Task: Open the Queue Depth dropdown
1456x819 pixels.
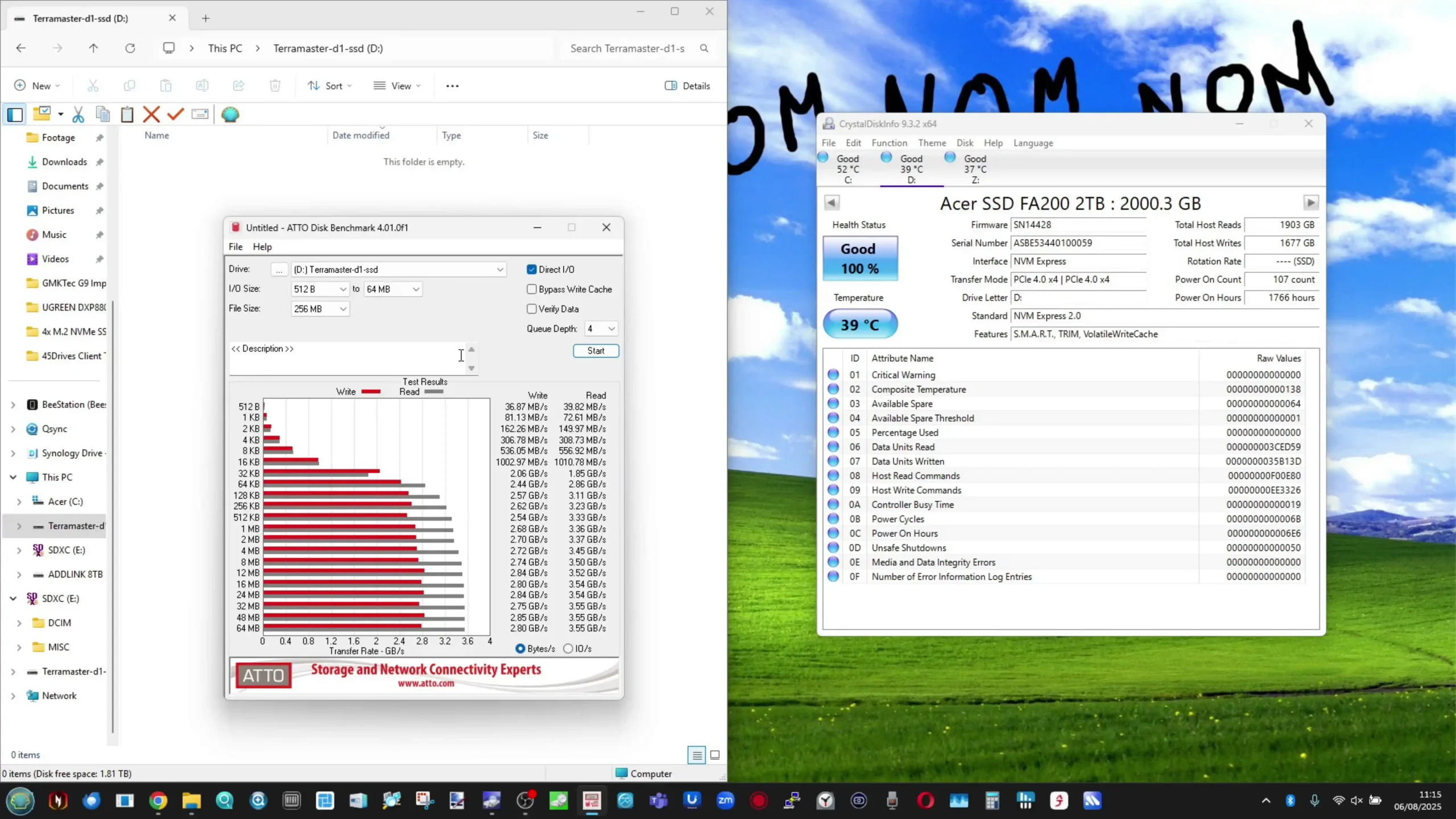Action: (x=601, y=329)
